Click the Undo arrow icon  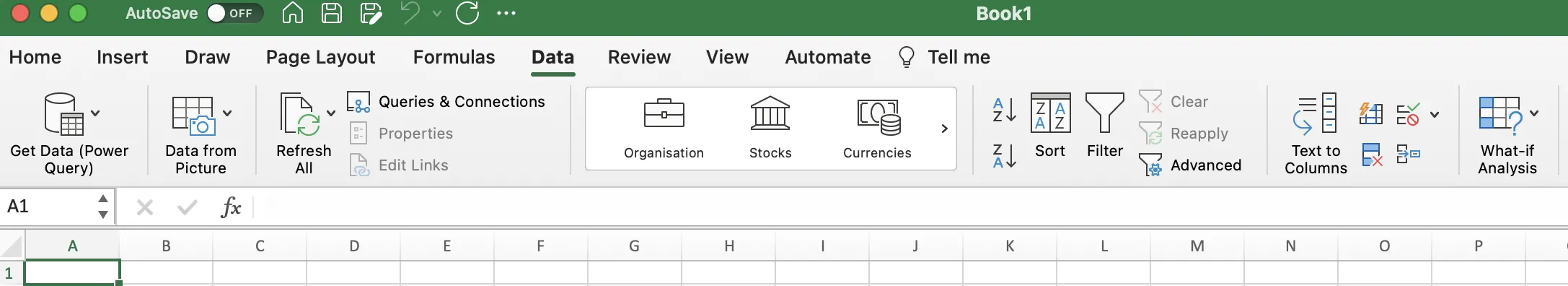410,13
